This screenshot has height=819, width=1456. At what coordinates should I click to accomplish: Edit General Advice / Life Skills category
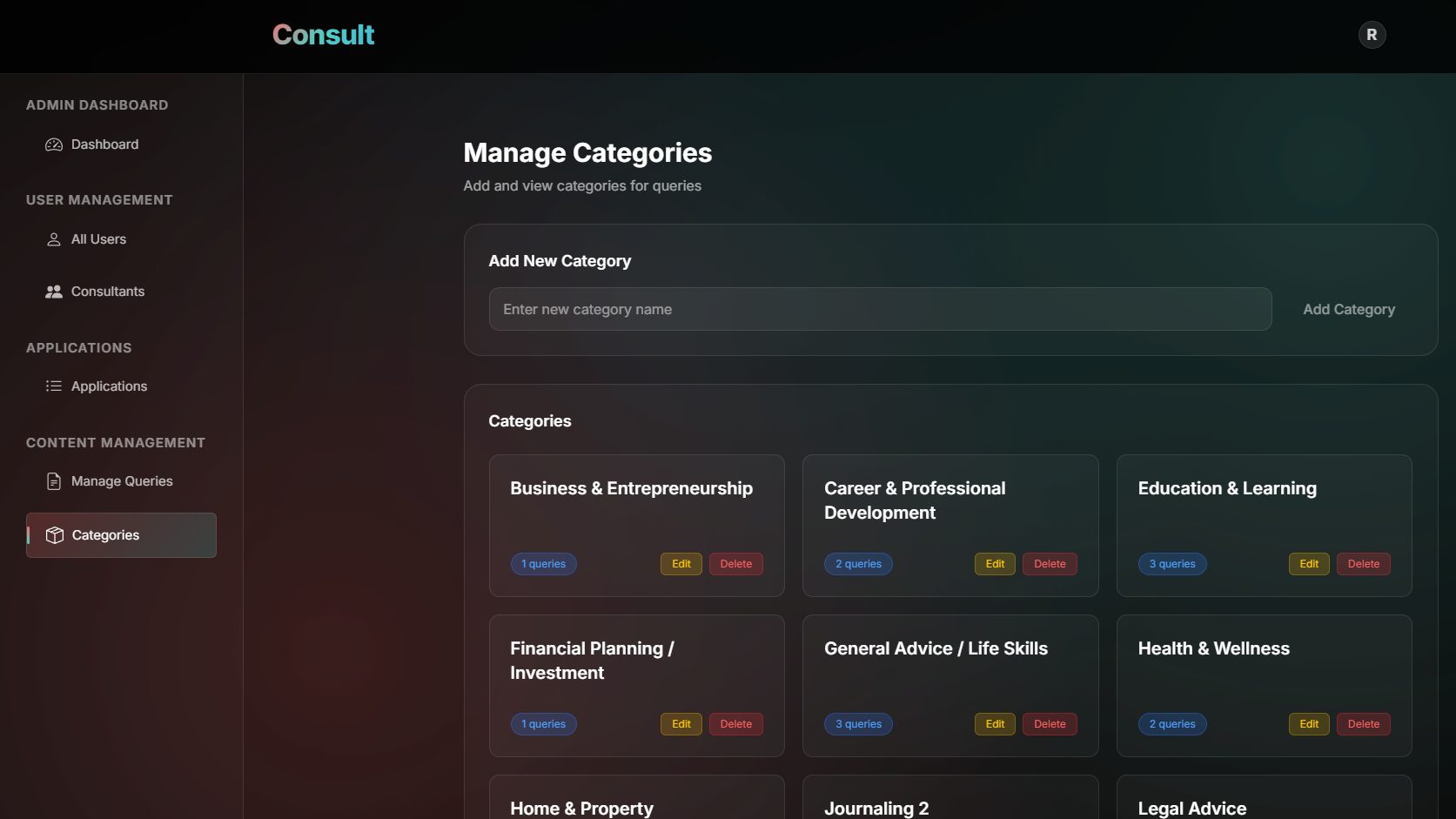pyautogui.click(x=995, y=724)
